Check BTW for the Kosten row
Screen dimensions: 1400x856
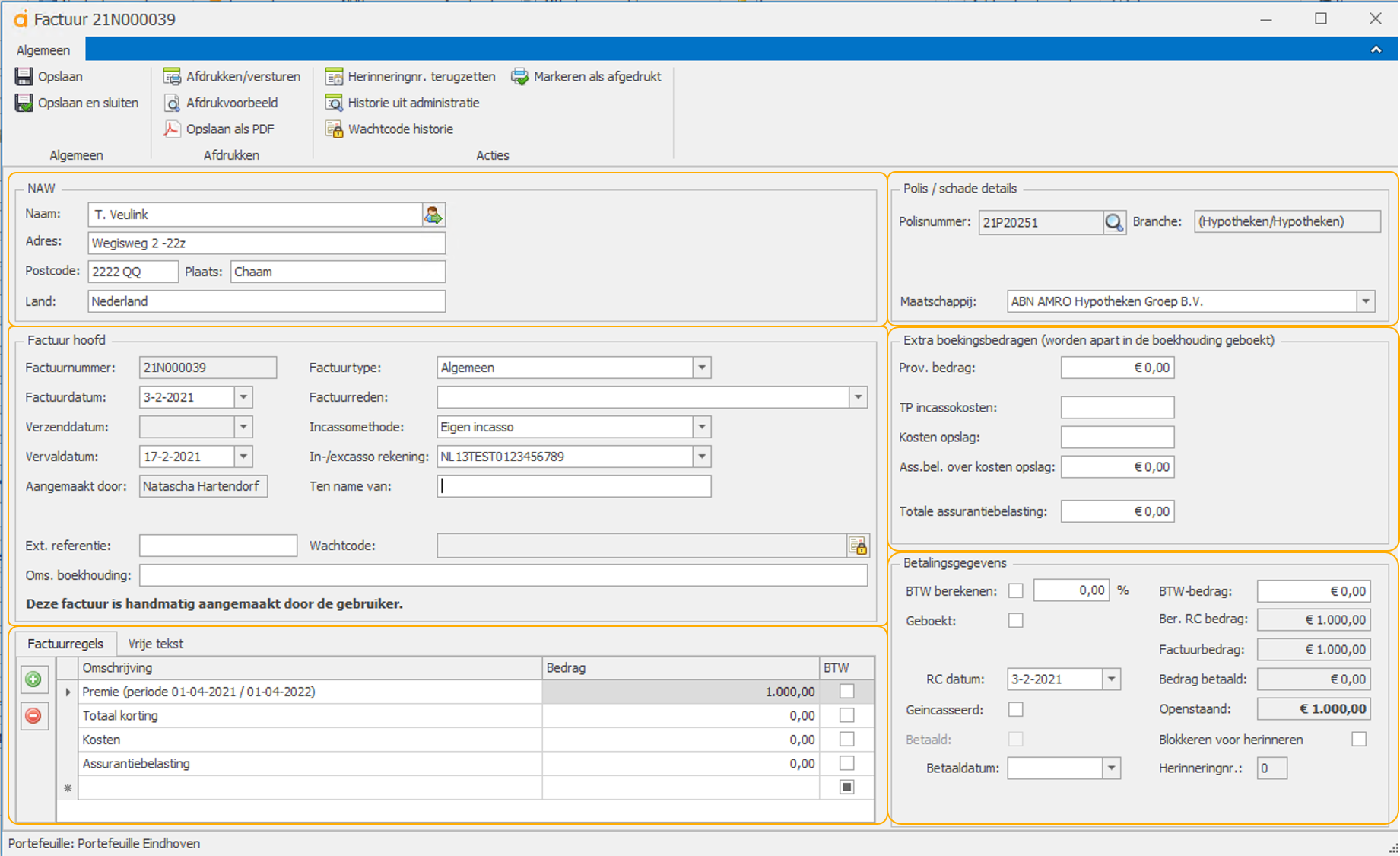click(846, 739)
